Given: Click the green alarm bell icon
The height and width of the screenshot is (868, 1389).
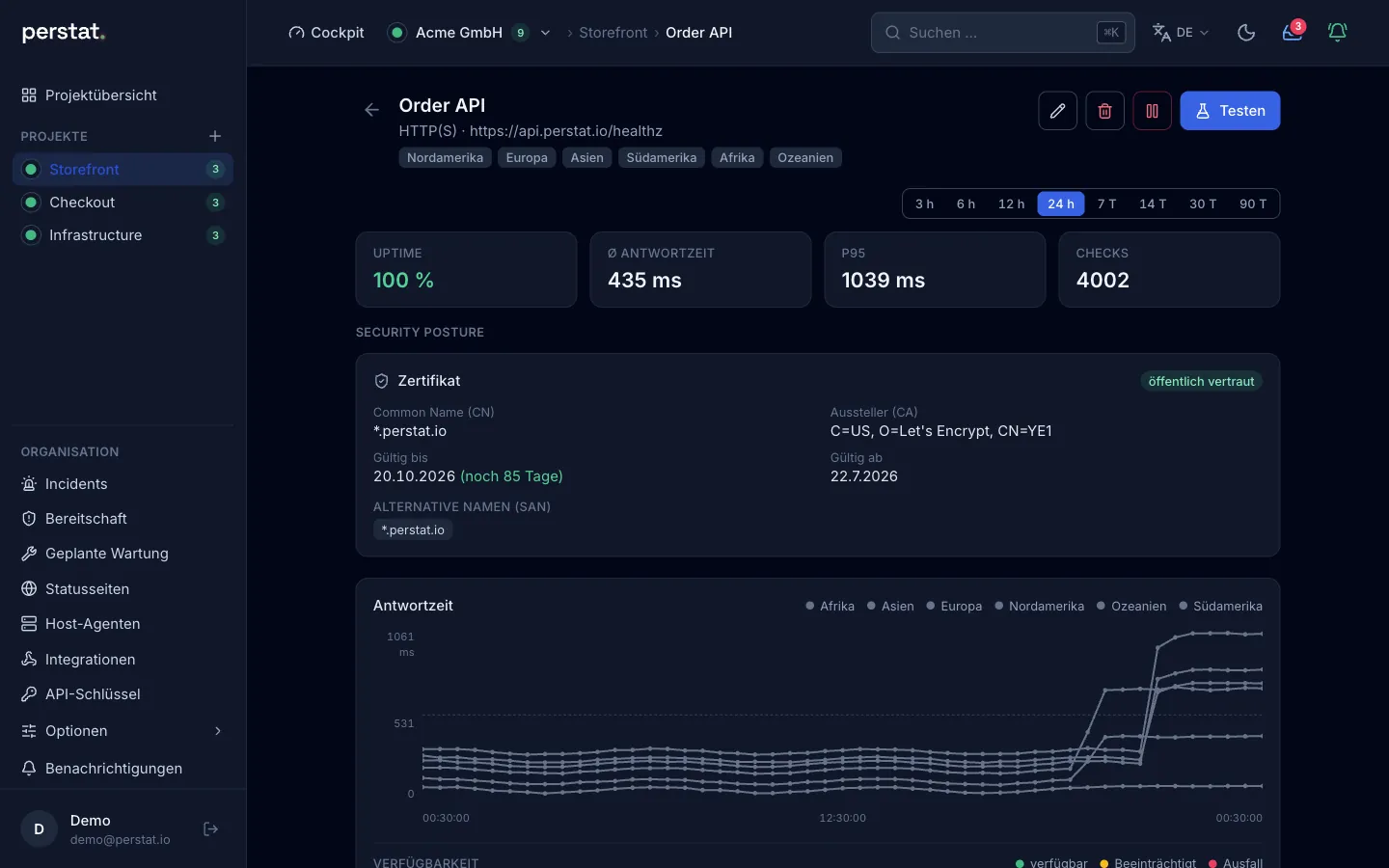Looking at the screenshot, I should (x=1338, y=33).
